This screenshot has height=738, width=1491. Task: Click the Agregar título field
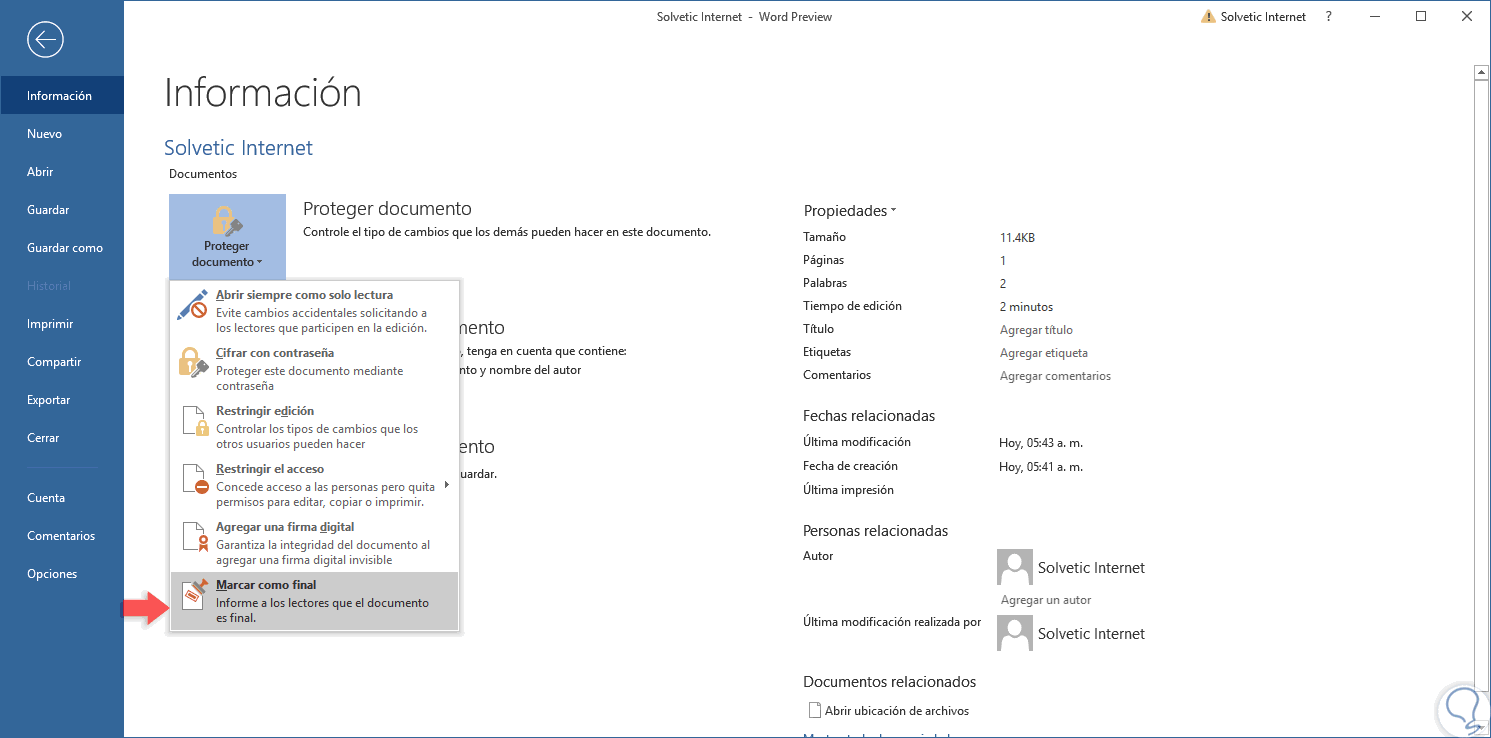tap(1036, 330)
